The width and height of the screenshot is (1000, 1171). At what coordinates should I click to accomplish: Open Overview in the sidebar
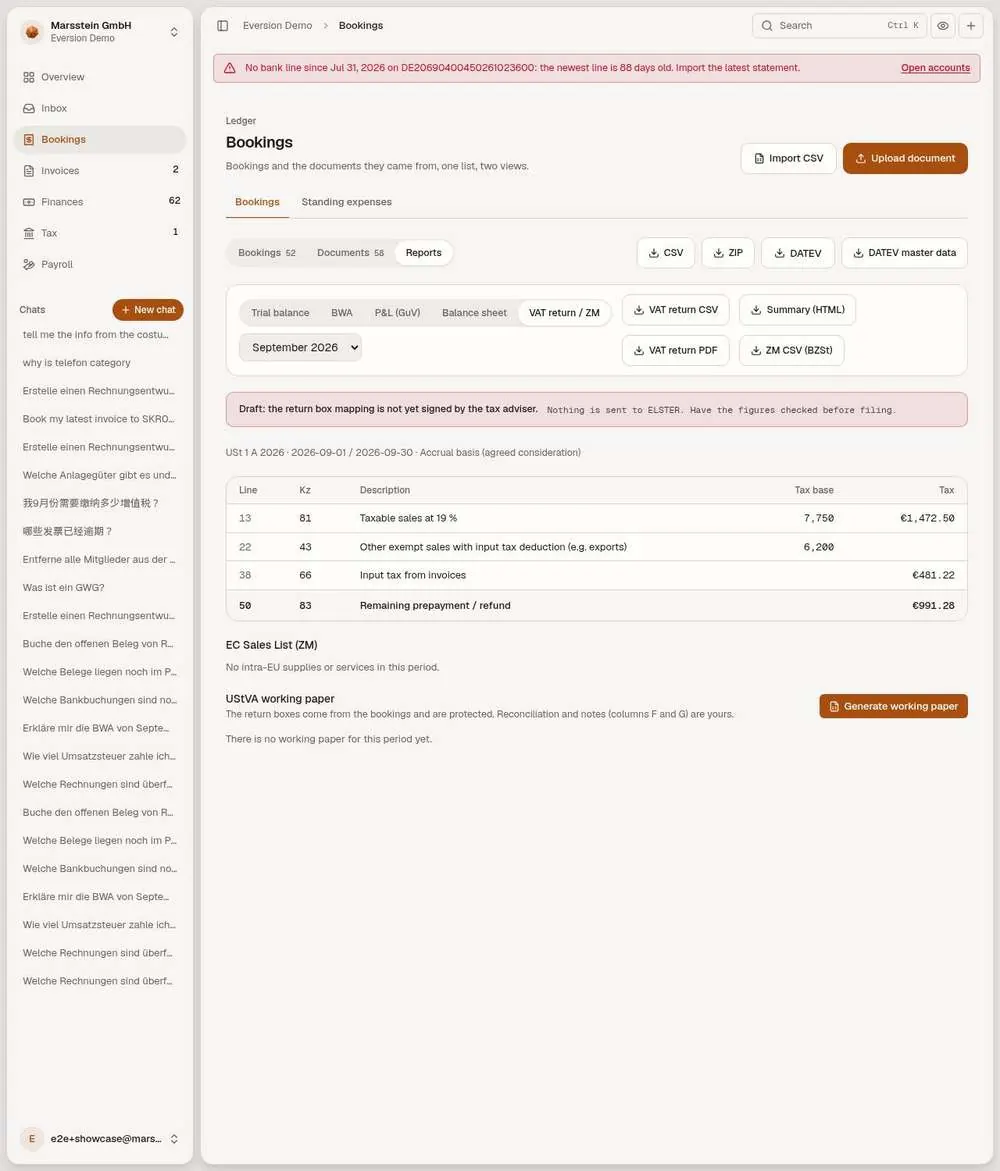(x=100, y=77)
